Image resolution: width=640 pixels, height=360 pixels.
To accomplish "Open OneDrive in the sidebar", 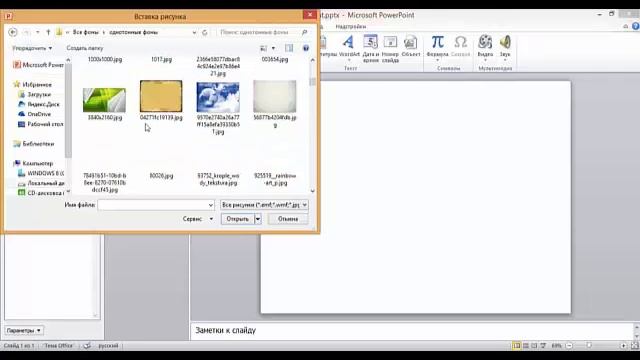I will (x=35, y=114).
